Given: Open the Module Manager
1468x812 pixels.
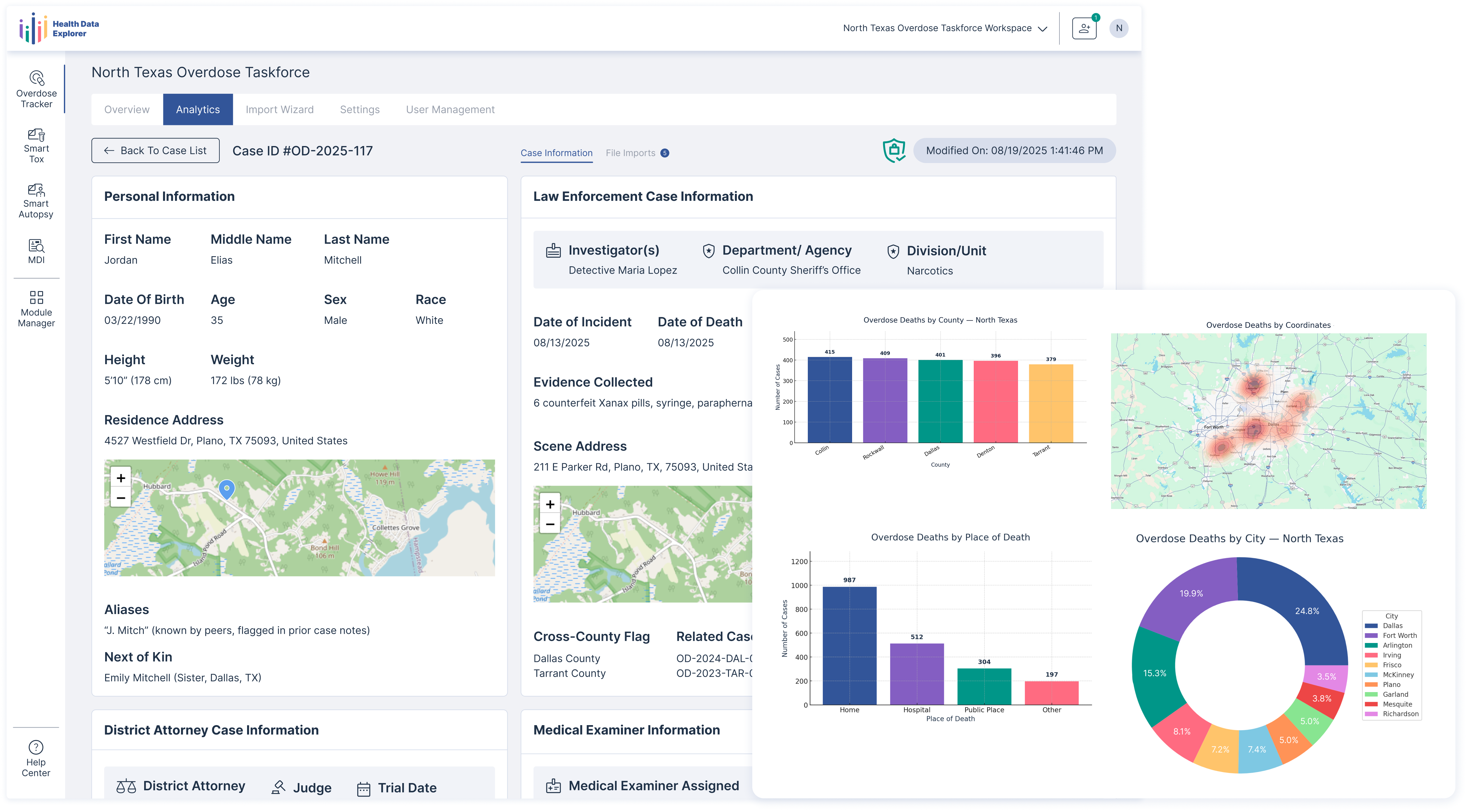Looking at the screenshot, I should (x=37, y=309).
